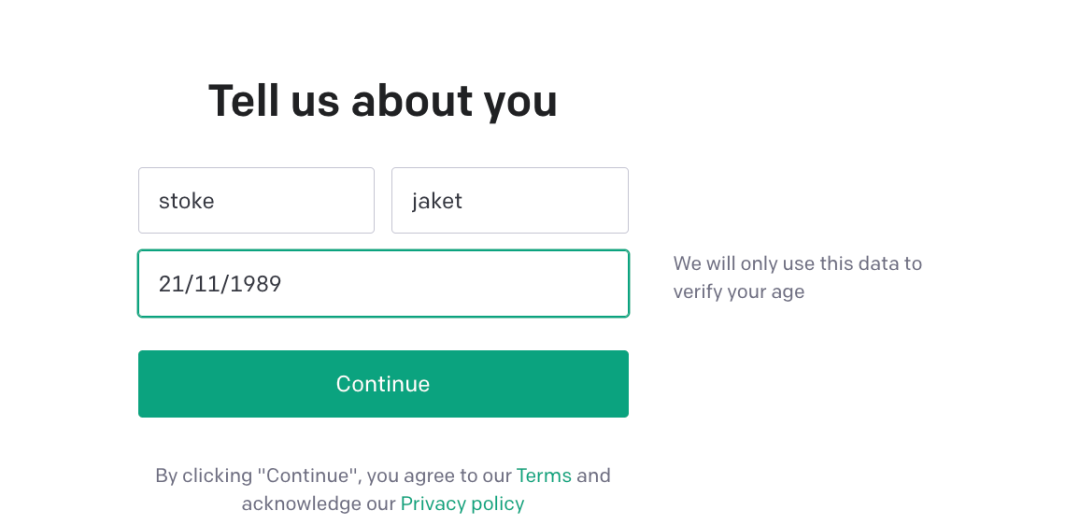Open the Terms link
Image resolution: width=1080 pixels, height=525 pixels.
(x=544, y=475)
